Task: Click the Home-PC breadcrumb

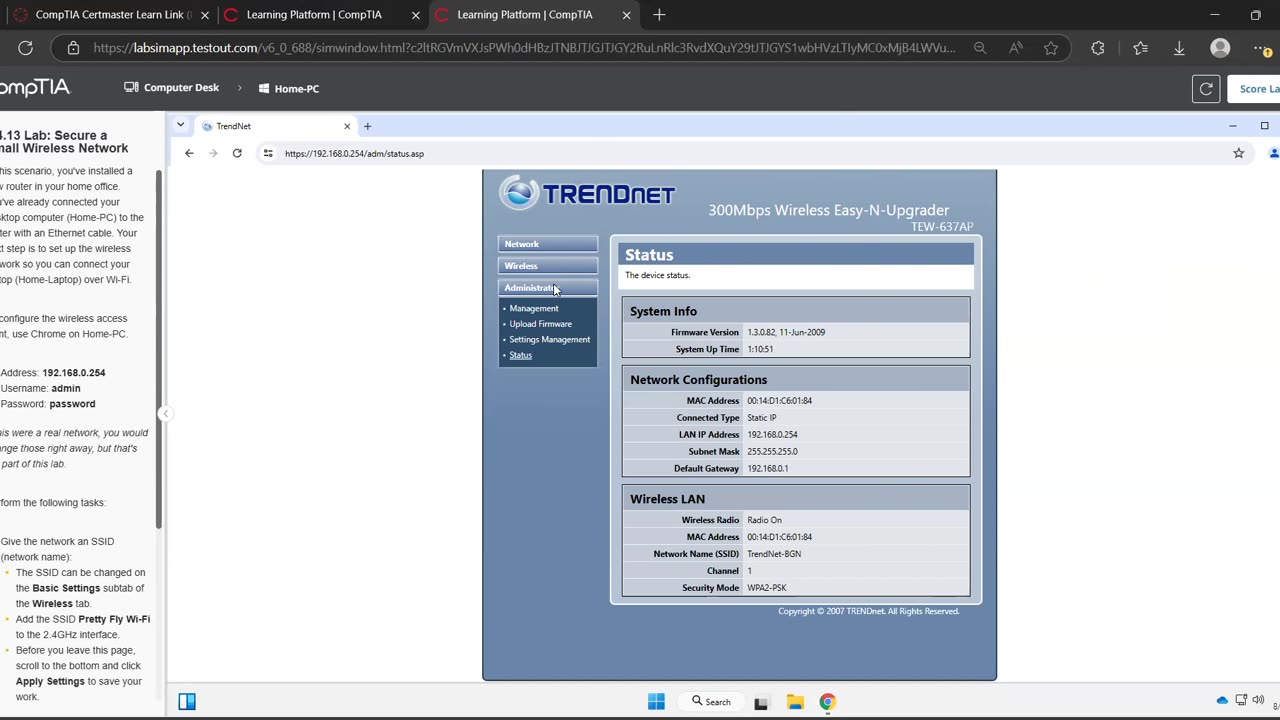Action: [289, 88]
